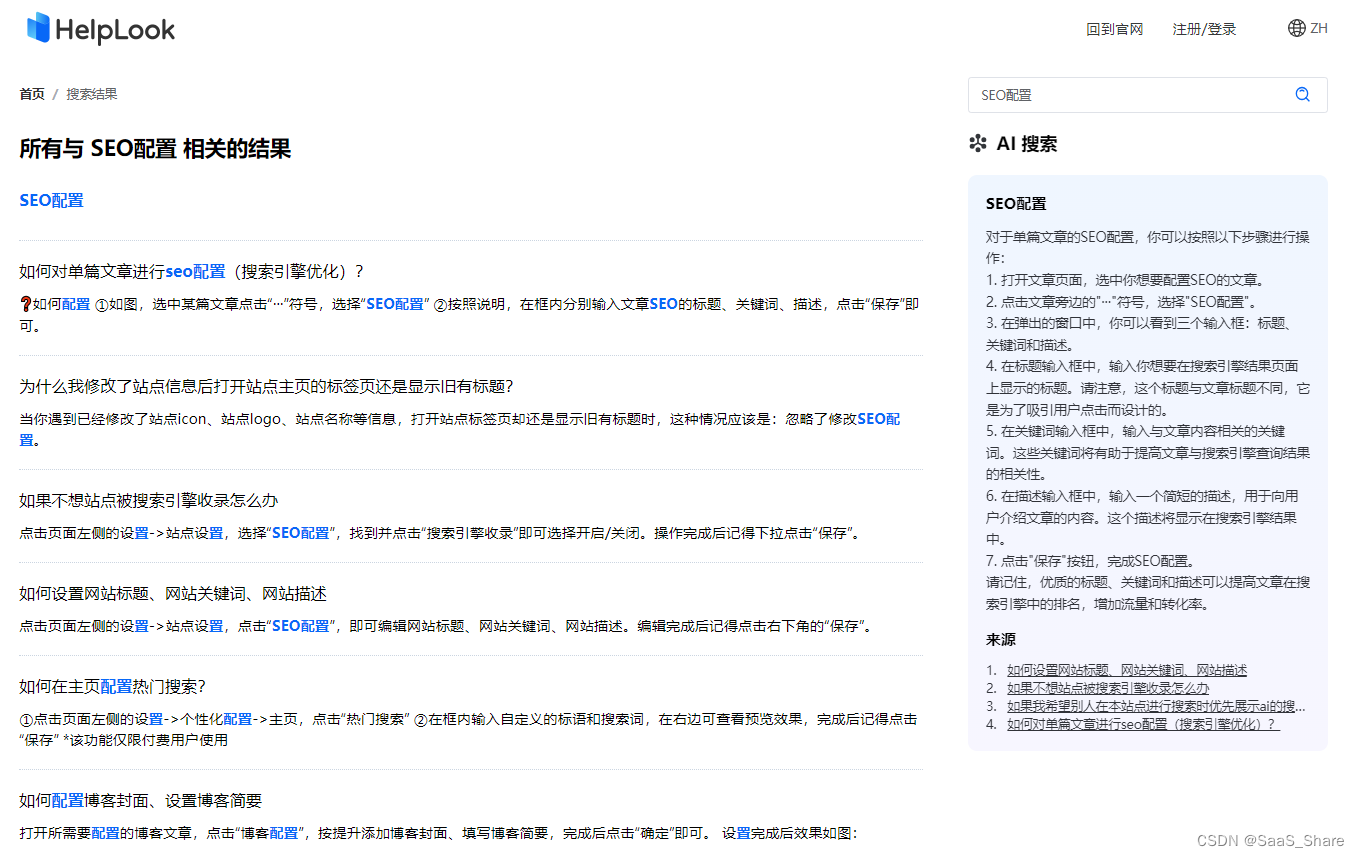Open 注册/登录 page

coord(1204,29)
